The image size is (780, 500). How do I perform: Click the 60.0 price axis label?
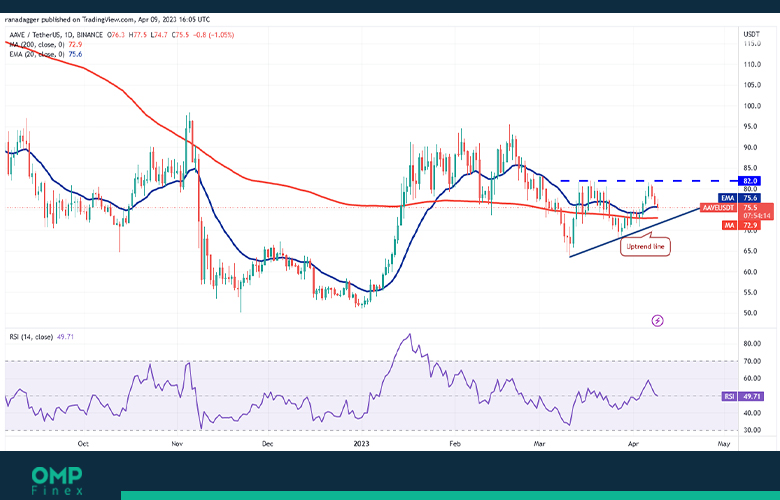point(752,272)
